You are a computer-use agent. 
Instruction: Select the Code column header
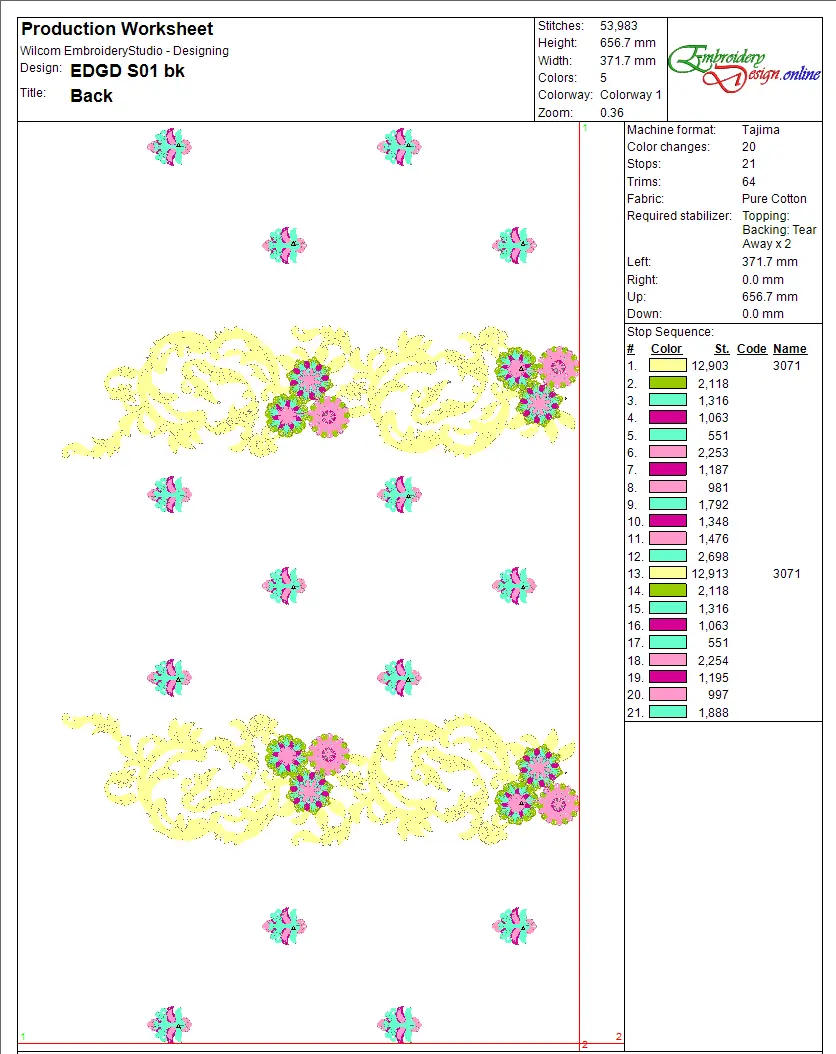[x=751, y=349]
